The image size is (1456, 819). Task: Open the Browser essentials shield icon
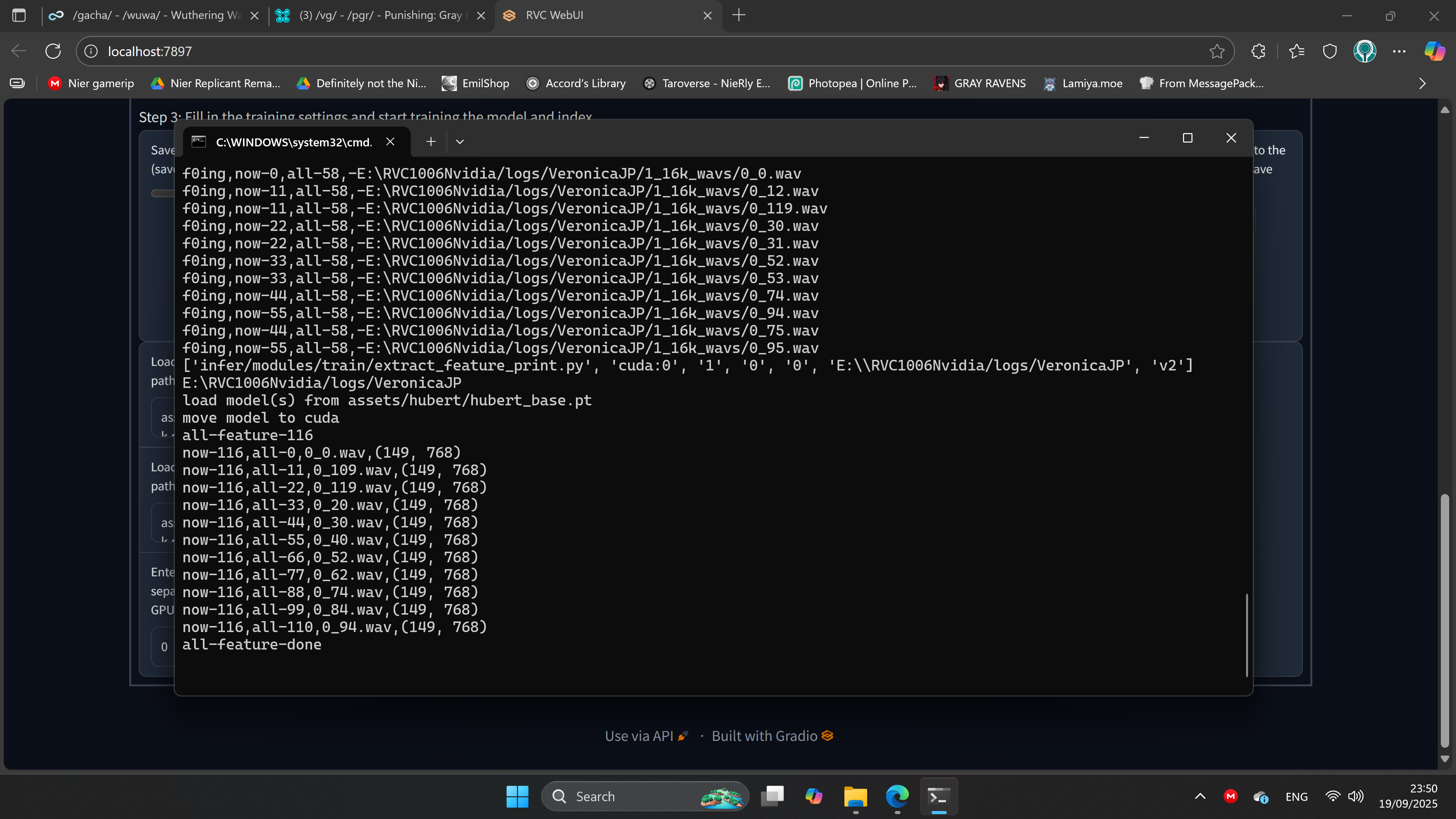coord(1330,52)
